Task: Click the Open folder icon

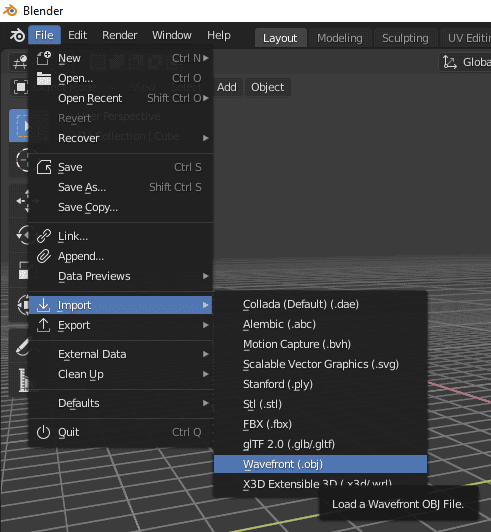Action: (44, 78)
